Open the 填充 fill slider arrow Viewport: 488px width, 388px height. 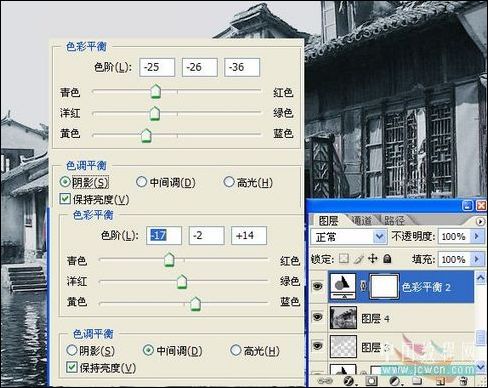(477, 259)
